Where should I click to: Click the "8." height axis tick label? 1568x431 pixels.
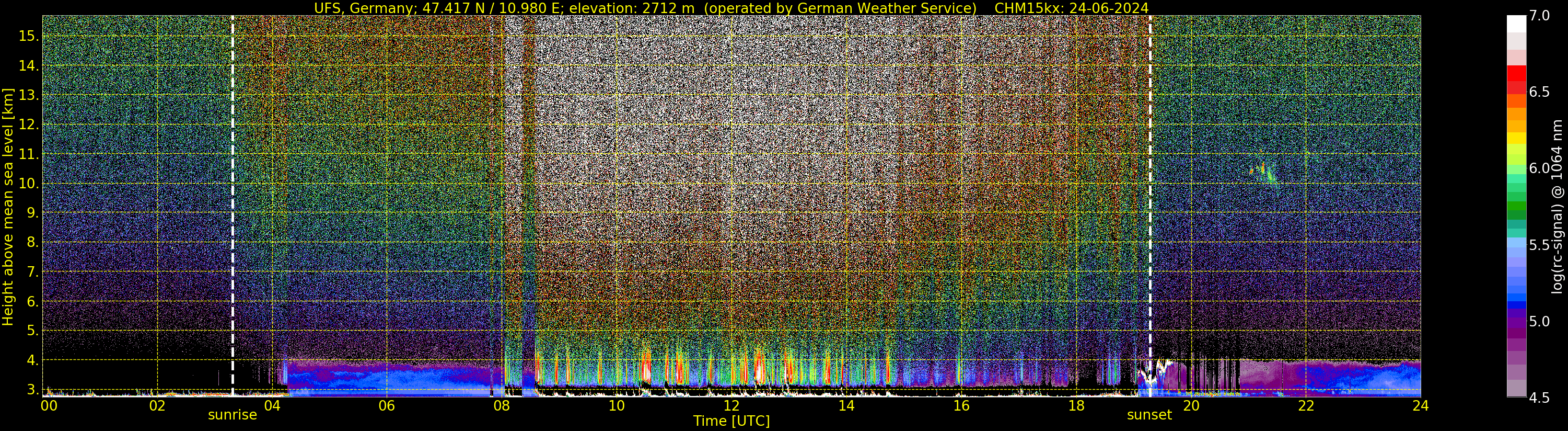tap(32, 242)
